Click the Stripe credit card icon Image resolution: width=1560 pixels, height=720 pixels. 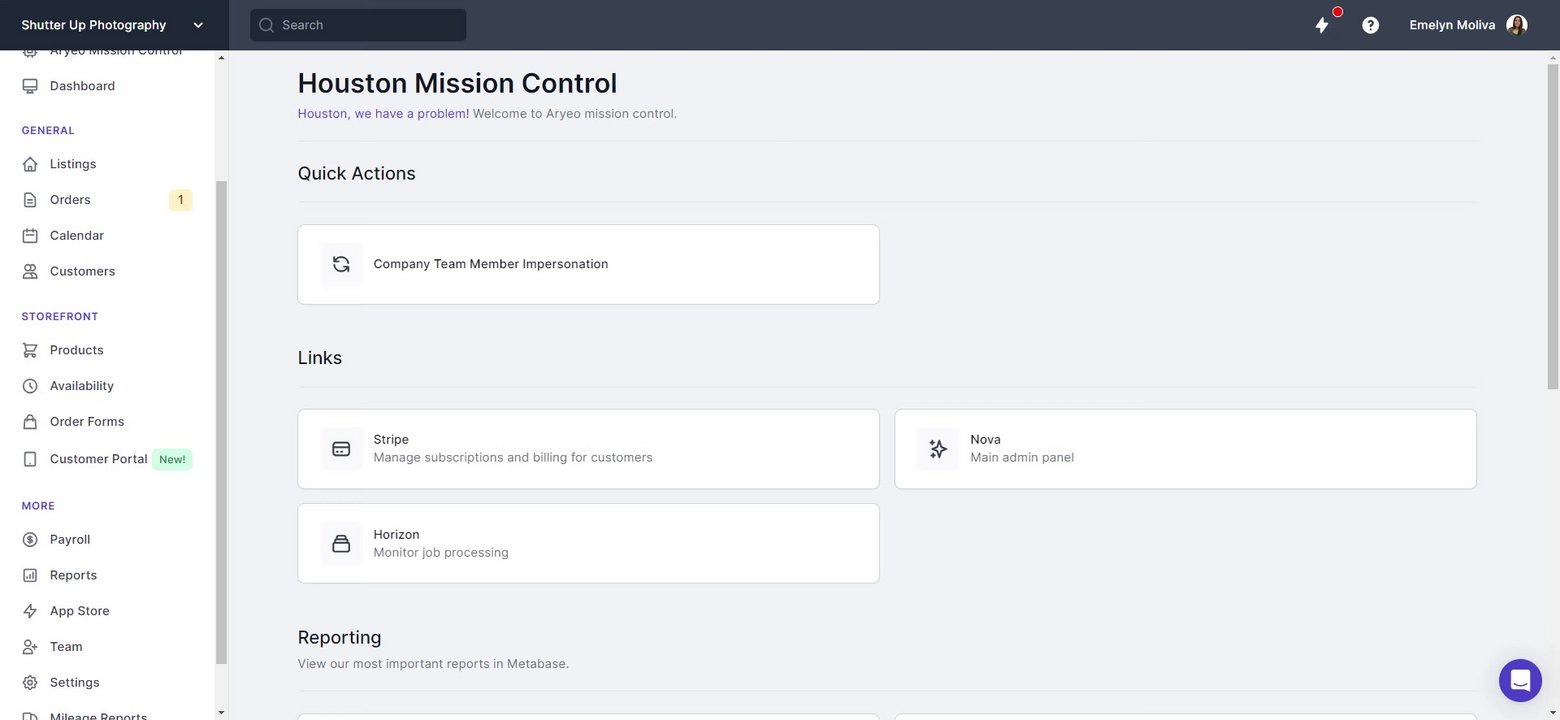[x=341, y=449]
